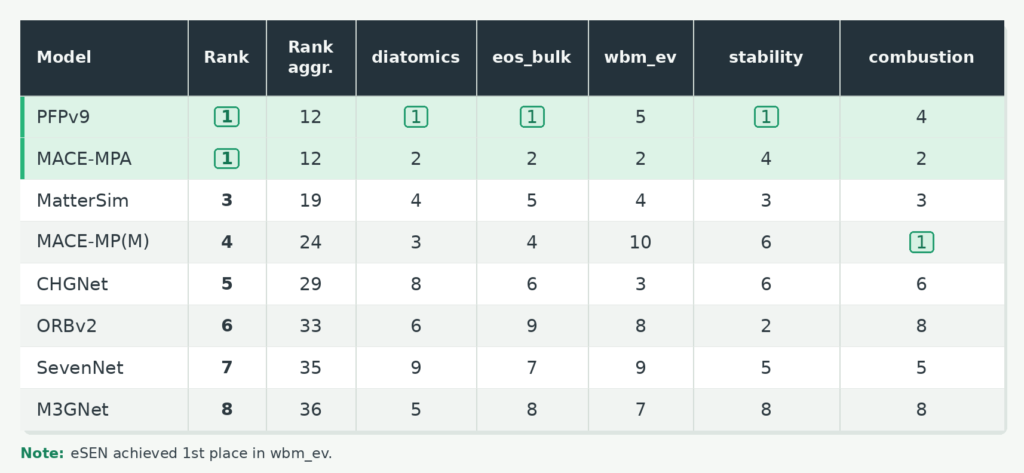Click the Note label below the table
Image resolution: width=1024 pixels, height=473 pixels.
click(x=42, y=453)
